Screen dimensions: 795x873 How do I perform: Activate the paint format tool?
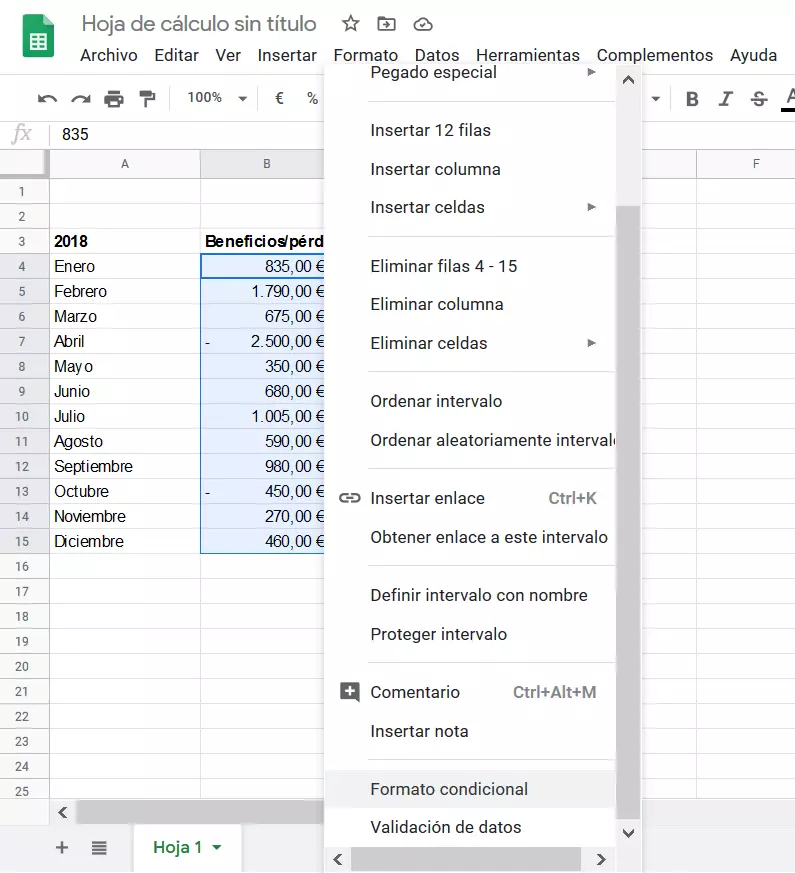(148, 99)
